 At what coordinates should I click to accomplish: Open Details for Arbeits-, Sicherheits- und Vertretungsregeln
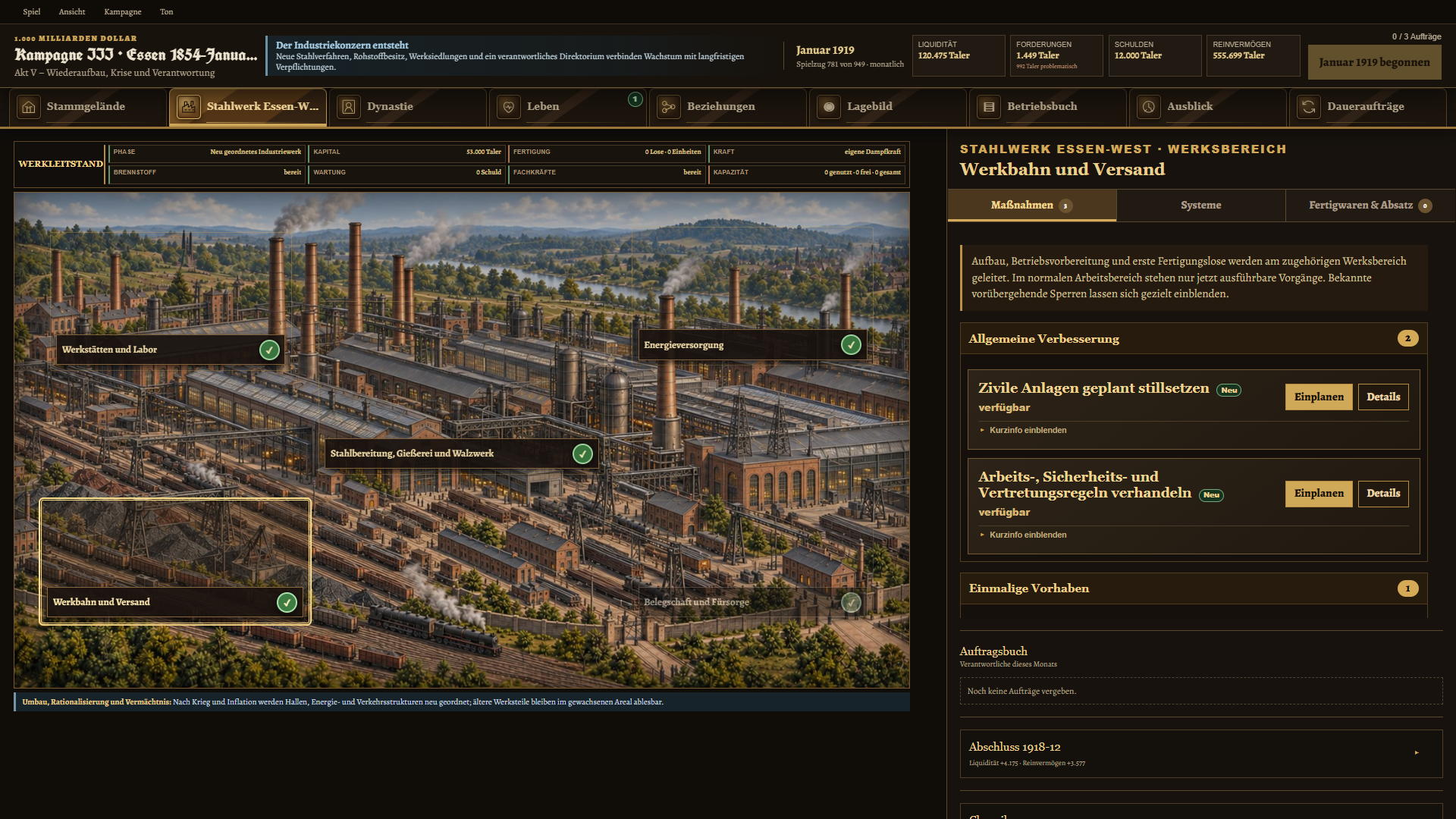1383,494
